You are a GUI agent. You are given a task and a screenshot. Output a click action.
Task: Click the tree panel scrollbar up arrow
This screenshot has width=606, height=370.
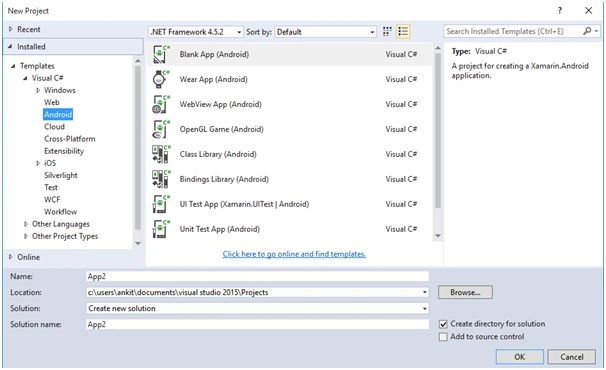[x=138, y=61]
